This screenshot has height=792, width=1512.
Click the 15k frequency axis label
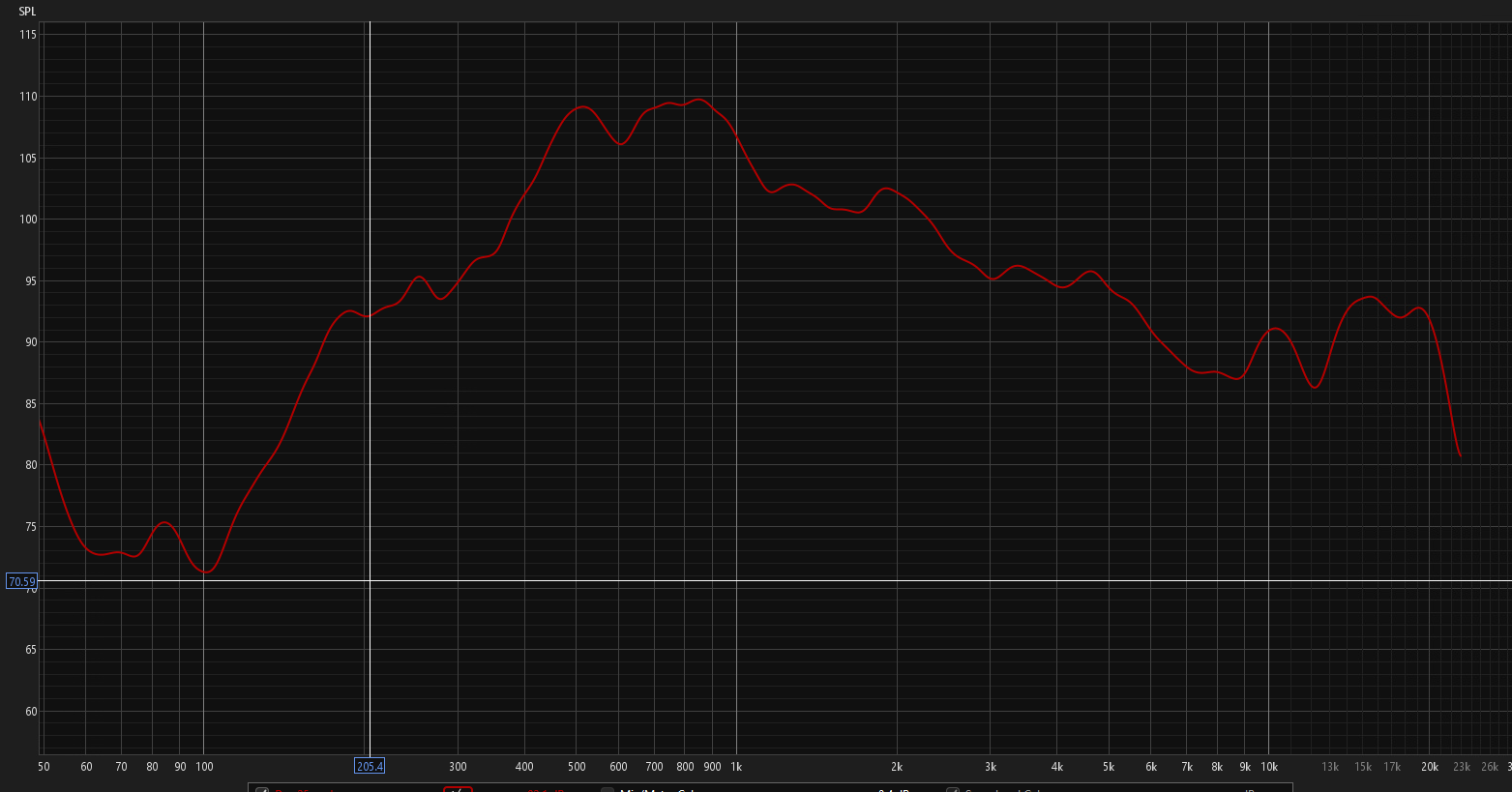[x=1363, y=767]
